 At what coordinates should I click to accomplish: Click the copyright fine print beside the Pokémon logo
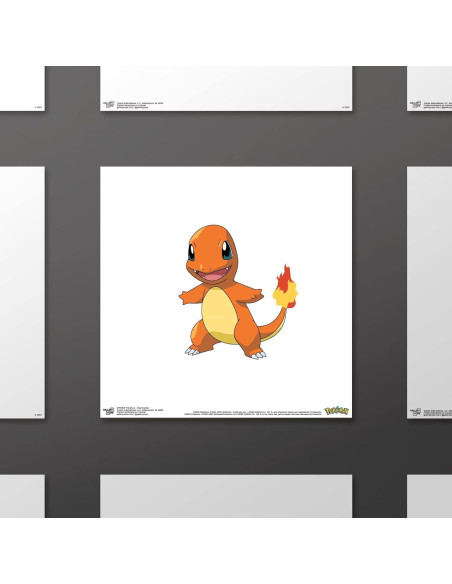tap(252, 413)
